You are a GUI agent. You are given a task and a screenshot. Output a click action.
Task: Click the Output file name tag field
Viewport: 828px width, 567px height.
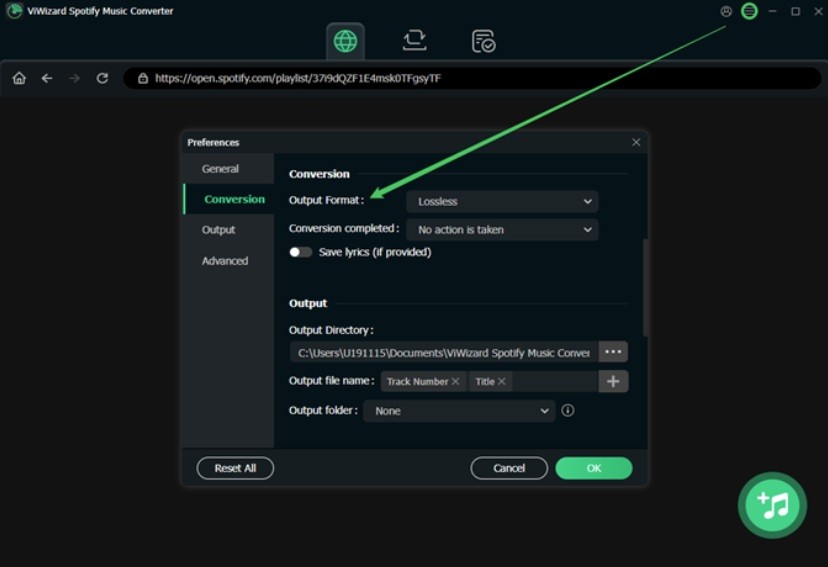490,381
